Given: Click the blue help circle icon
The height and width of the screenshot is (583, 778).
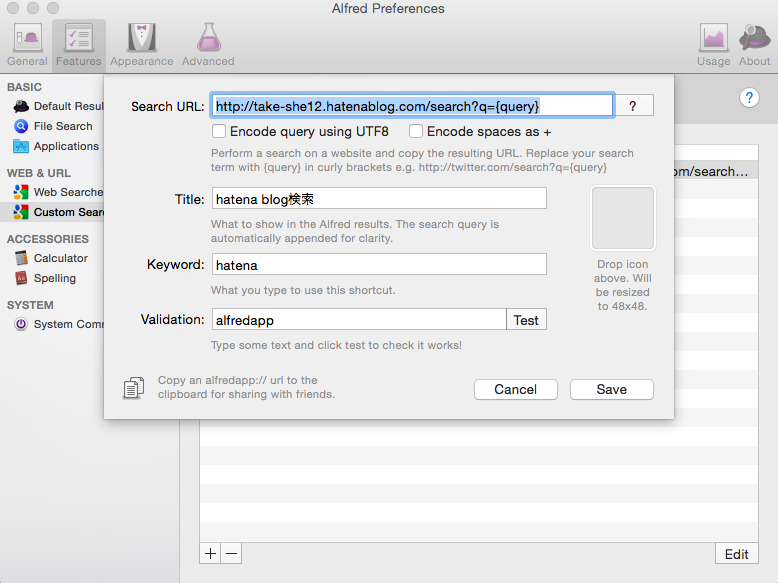Looking at the screenshot, I should (749, 97).
